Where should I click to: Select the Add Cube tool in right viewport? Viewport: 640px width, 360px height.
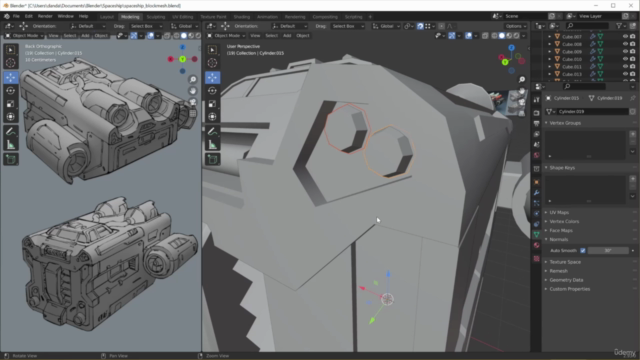tap(212, 159)
